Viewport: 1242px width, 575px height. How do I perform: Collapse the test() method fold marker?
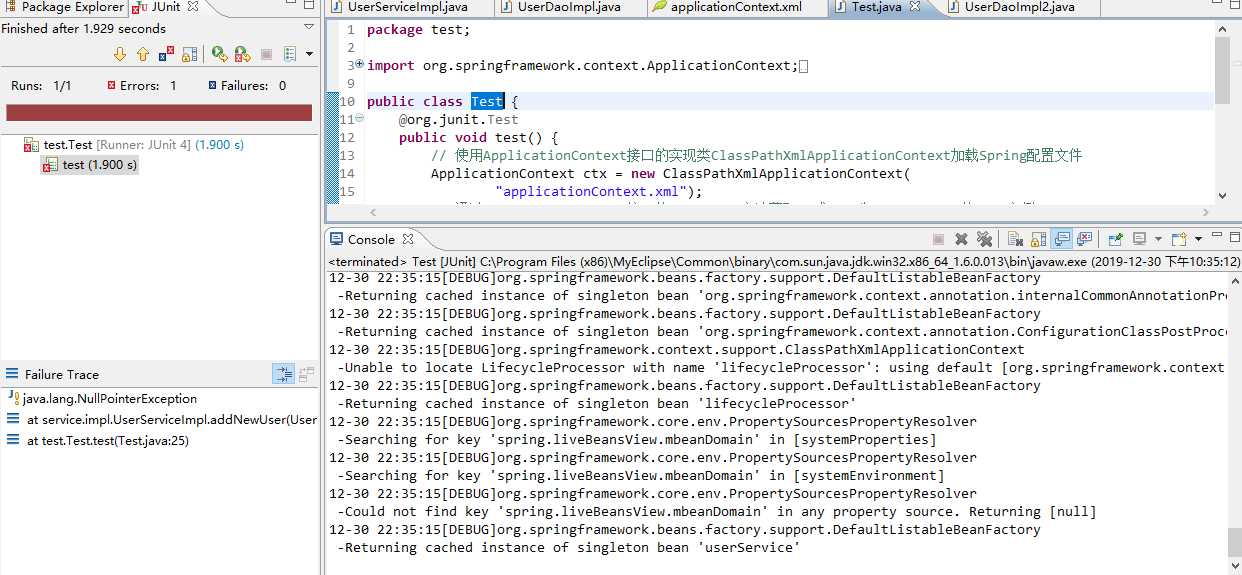pos(360,119)
